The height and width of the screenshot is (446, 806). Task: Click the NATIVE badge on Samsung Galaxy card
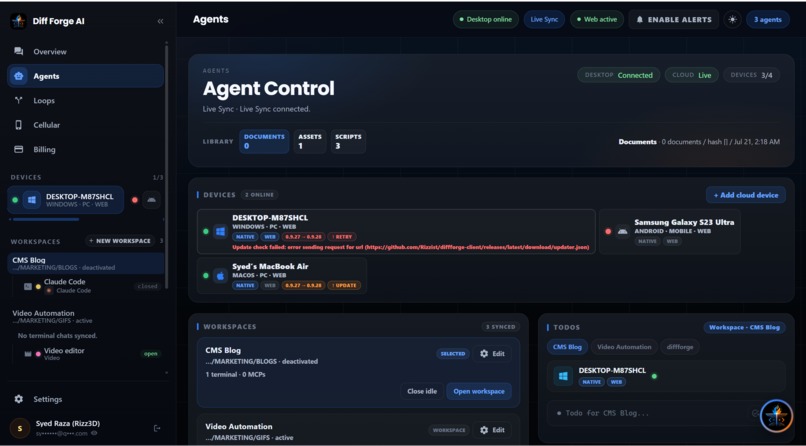point(647,241)
